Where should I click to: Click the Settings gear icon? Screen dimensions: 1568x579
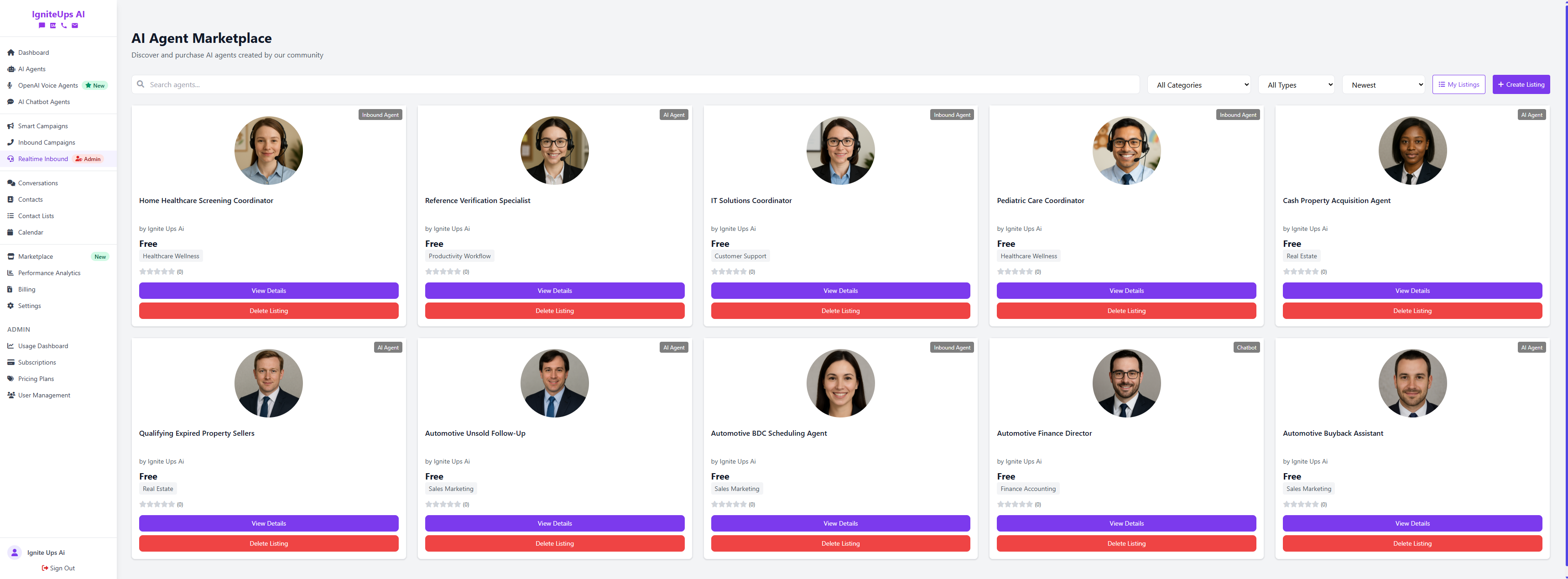pyautogui.click(x=10, y=306)
